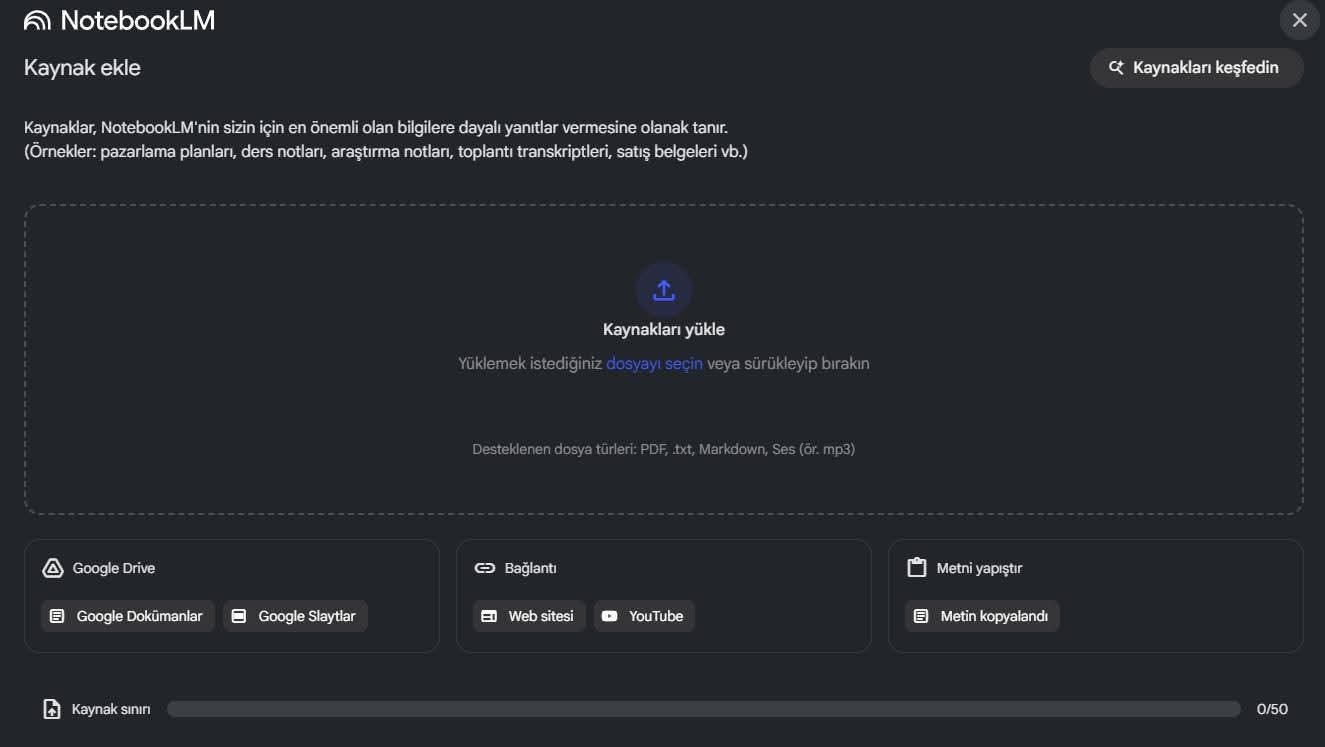Open Kaynakları keşfedin button
This screenshot has height=747, width=1325.
pos(1196,68)
